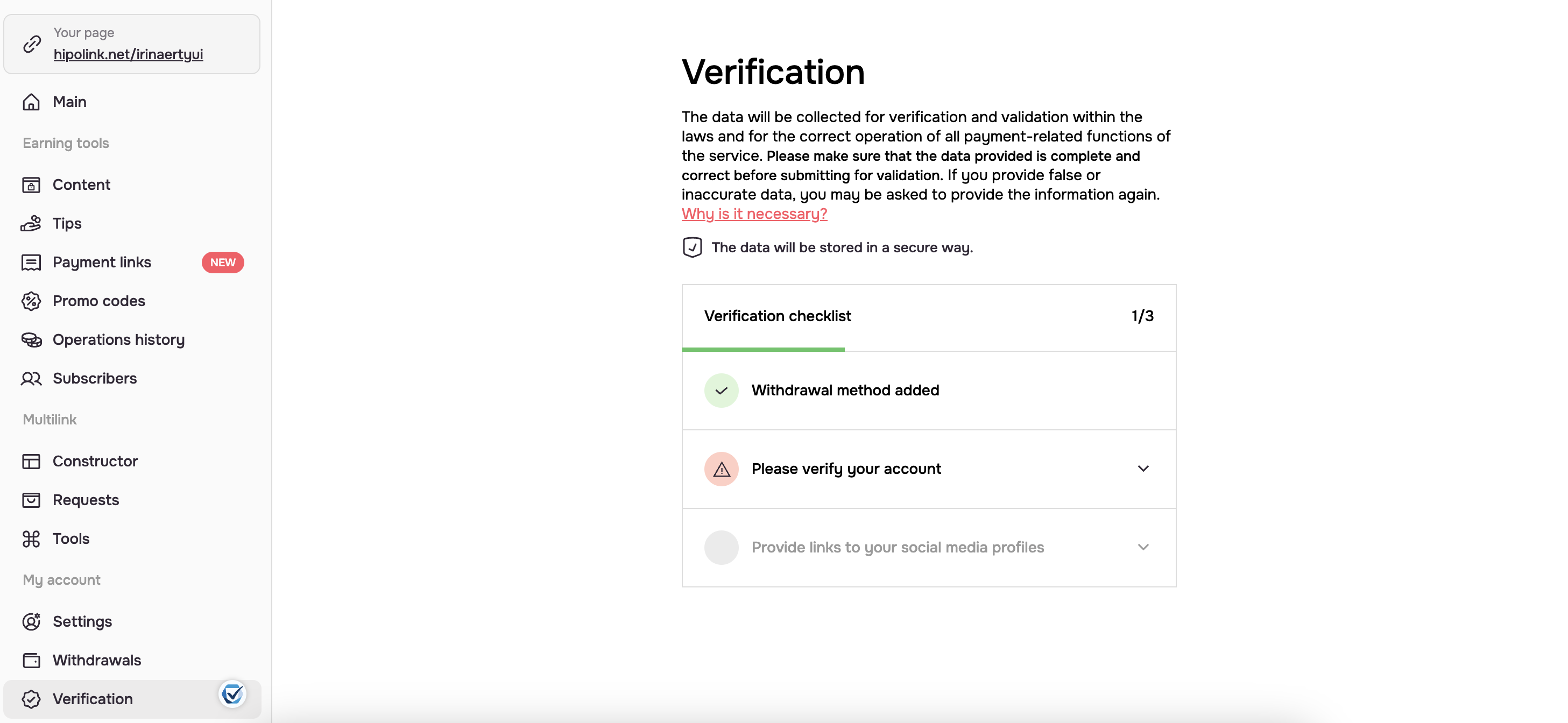This screenshot has width=1568, height=723.
Task: Click the warning circle on Please verify your account
Action: pos(721,469)
